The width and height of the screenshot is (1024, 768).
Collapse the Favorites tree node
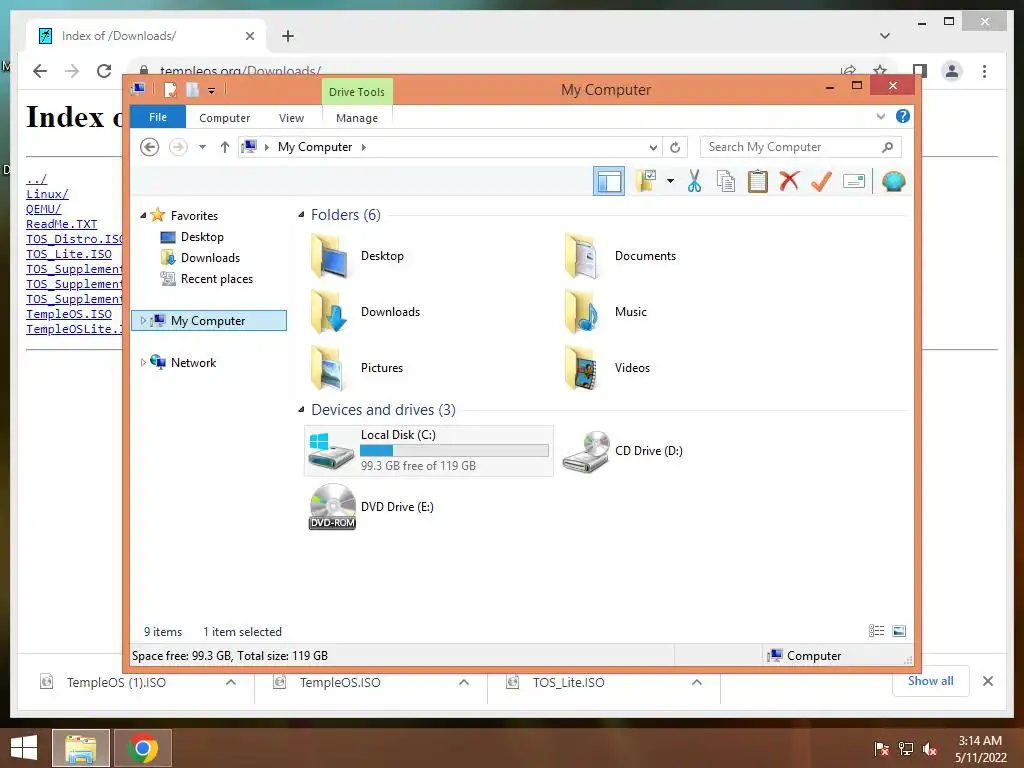[143, 216]
